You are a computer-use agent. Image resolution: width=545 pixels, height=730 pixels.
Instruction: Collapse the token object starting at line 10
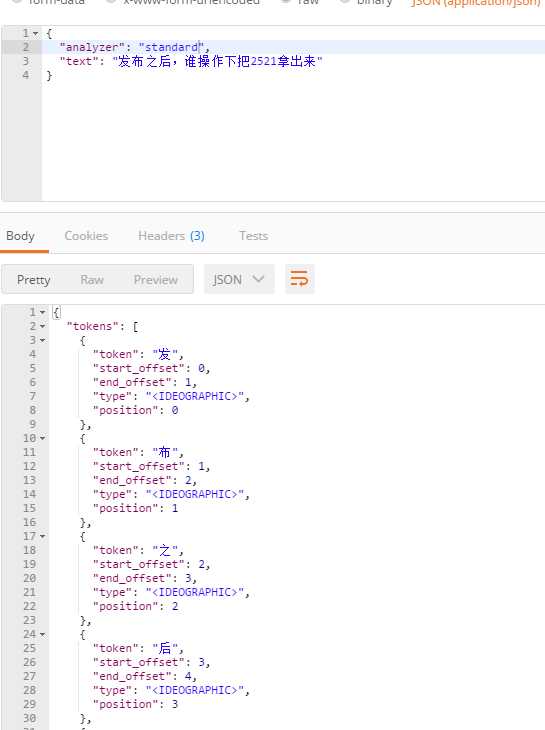(42, 439)
